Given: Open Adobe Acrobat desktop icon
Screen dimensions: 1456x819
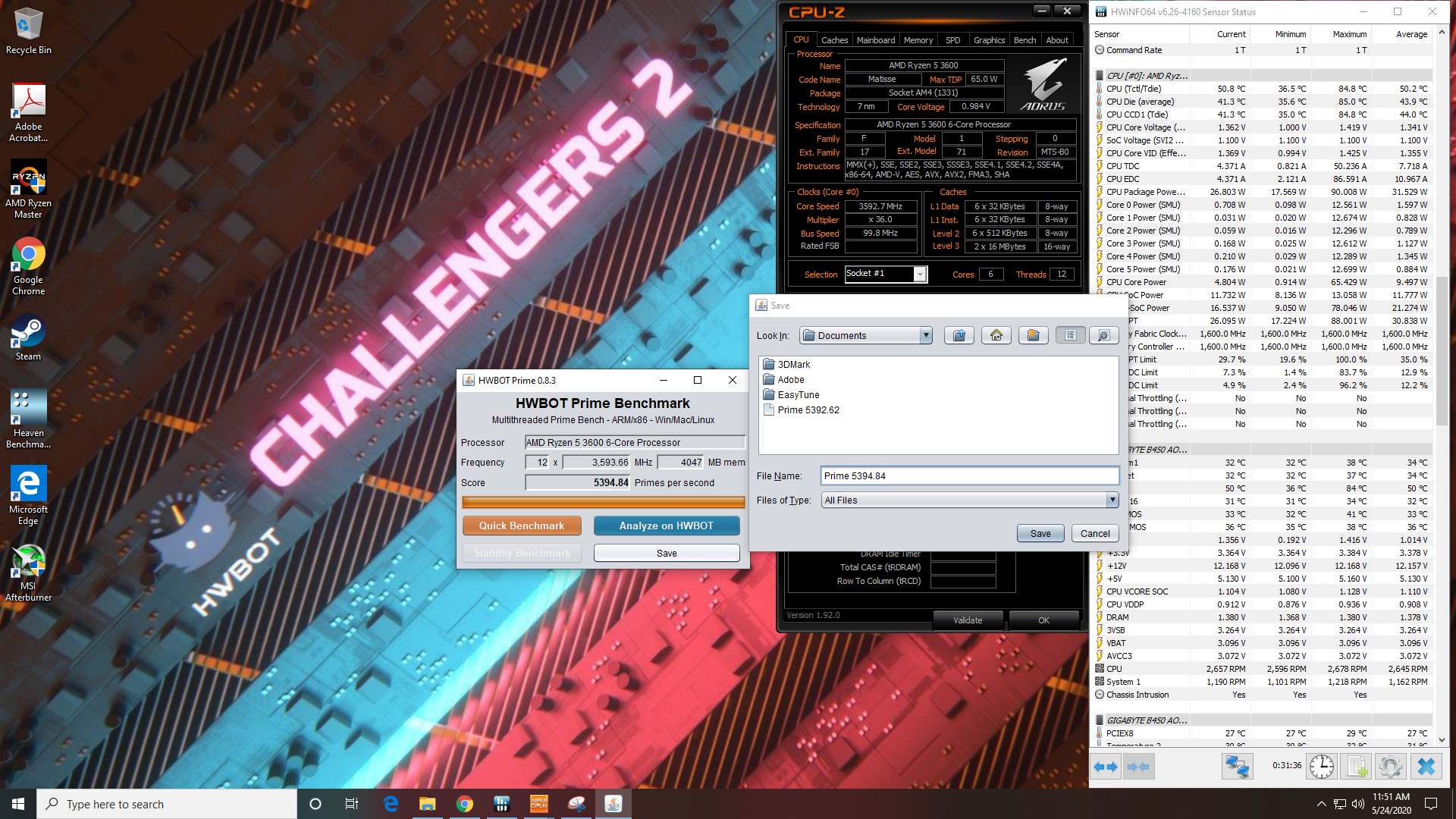Looking at the screenshot, I should (29, 114).
